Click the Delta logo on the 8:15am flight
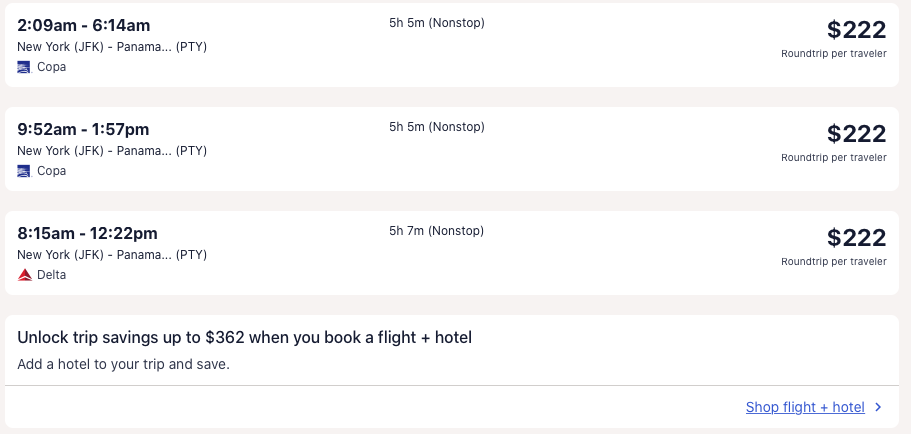Screen dimensions: 911x434 24,275
